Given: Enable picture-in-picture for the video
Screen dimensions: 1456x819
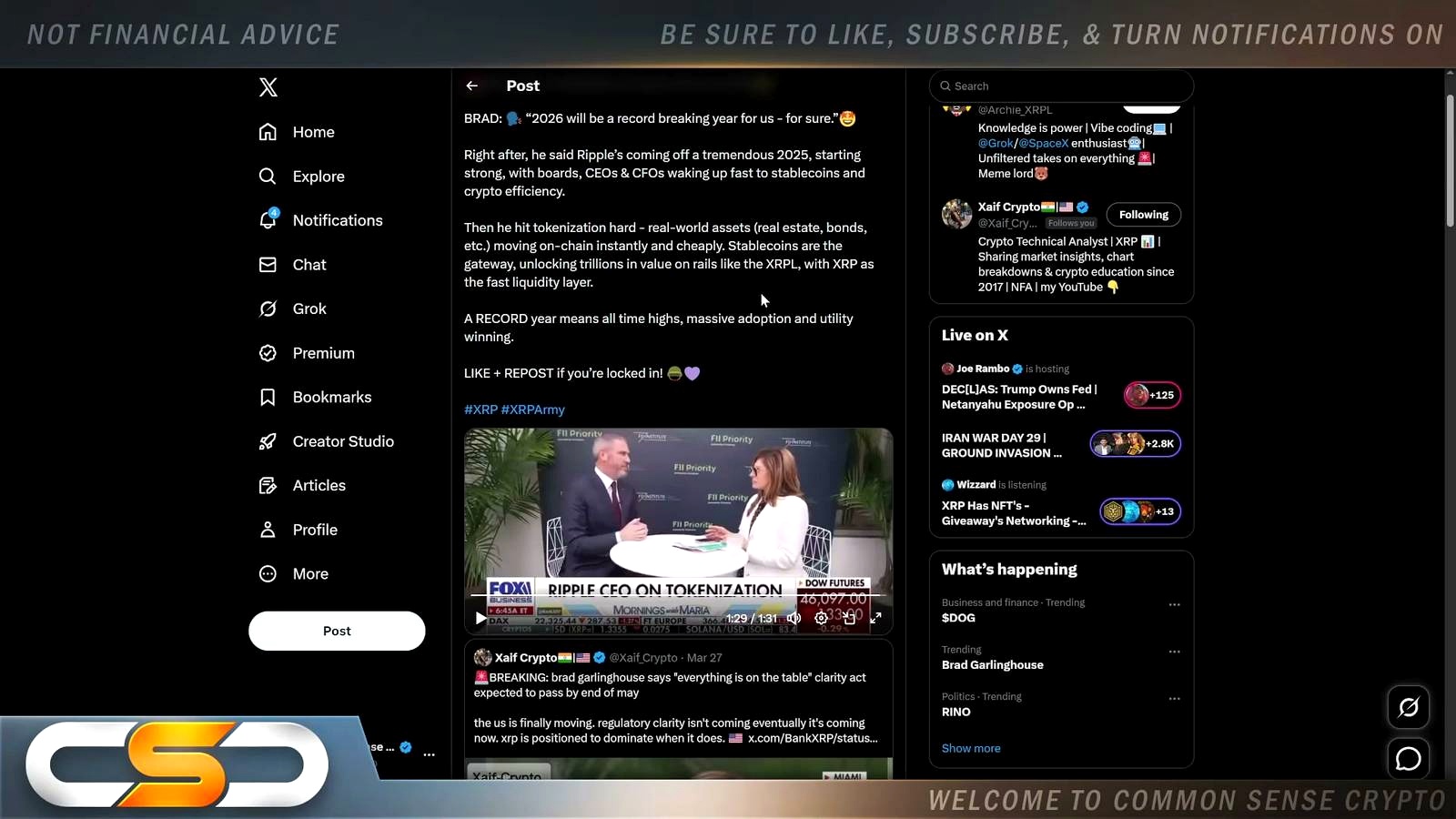Looking at the screenshot, I should [848, 618].
